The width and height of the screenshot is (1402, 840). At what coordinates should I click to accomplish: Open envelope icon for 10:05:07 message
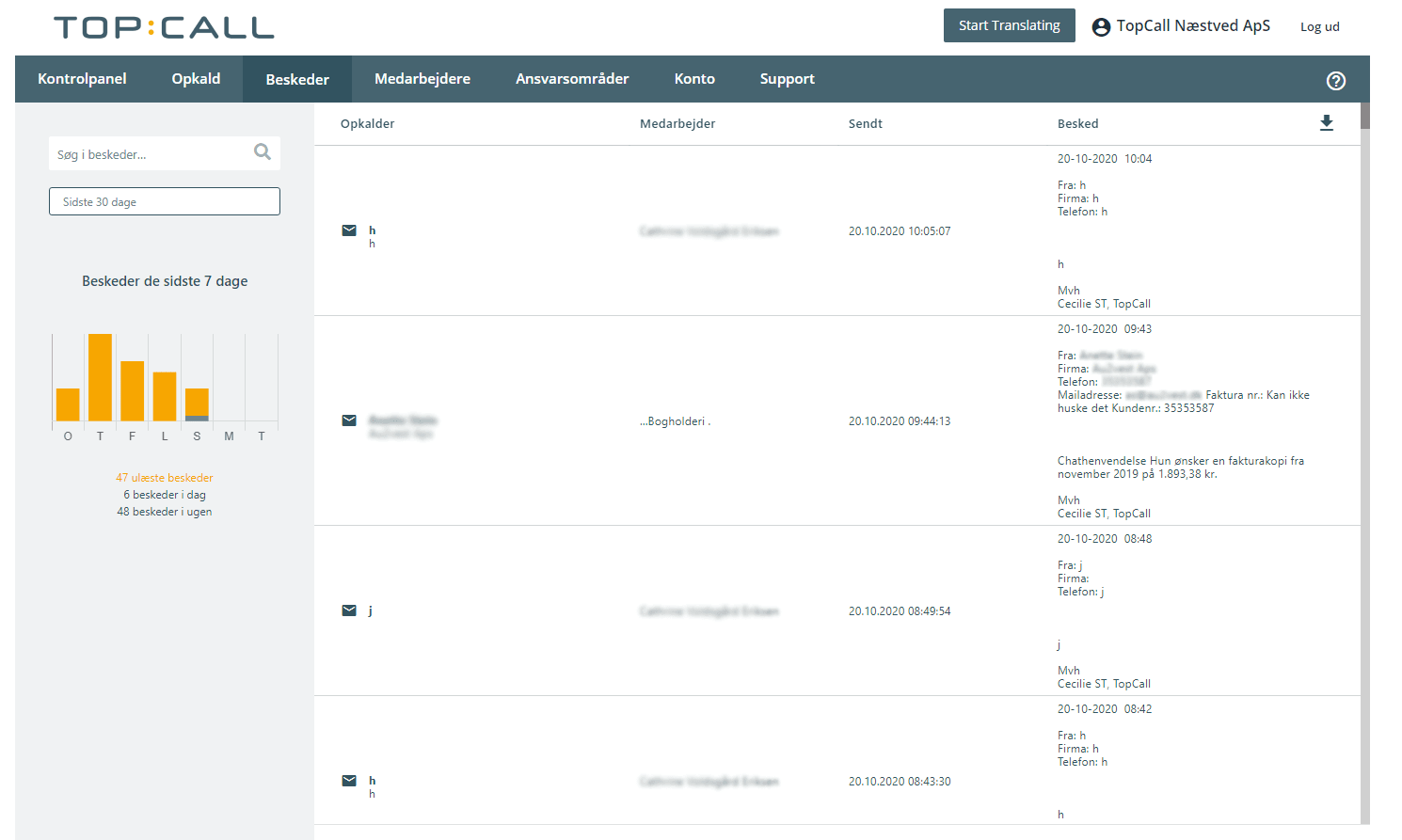(x=349, y=230)
